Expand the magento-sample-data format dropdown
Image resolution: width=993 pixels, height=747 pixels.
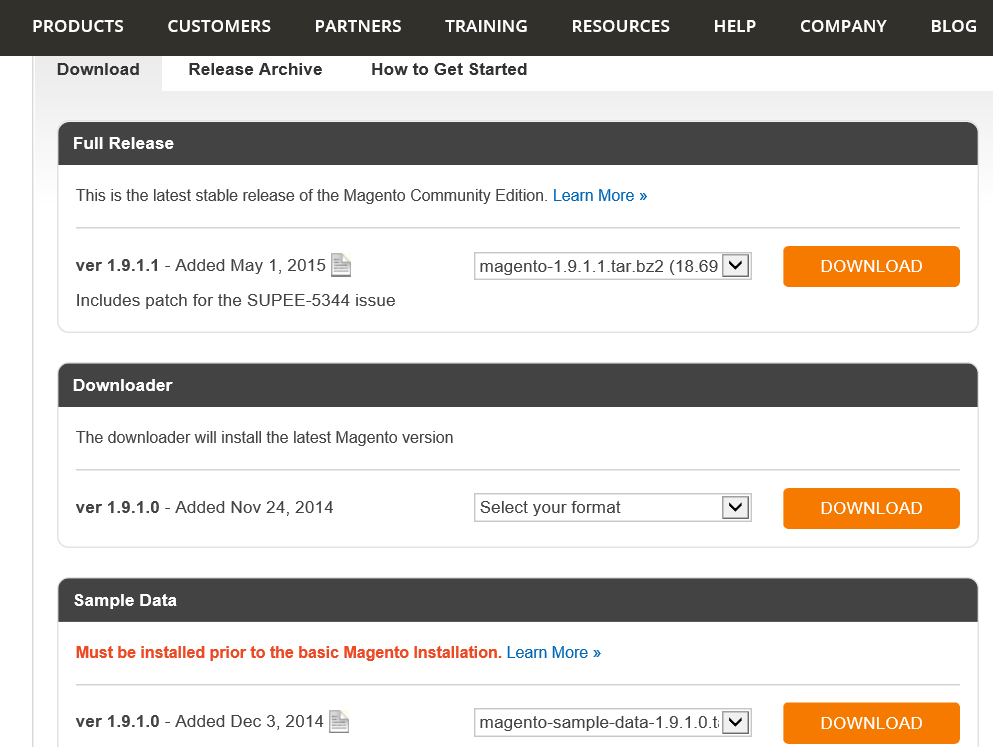(612, 722)
